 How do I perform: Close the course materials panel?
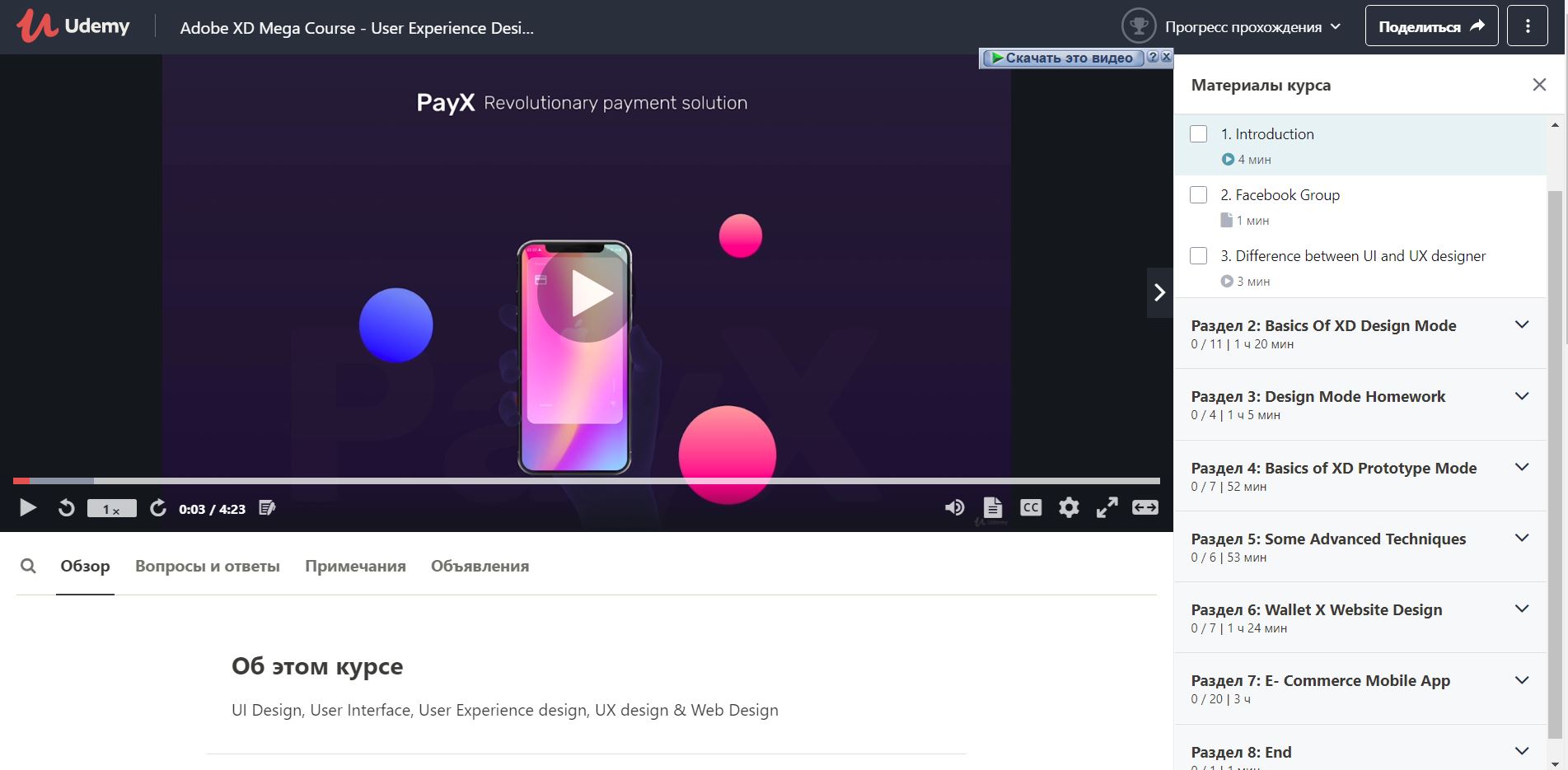(x=1539, y=85)
